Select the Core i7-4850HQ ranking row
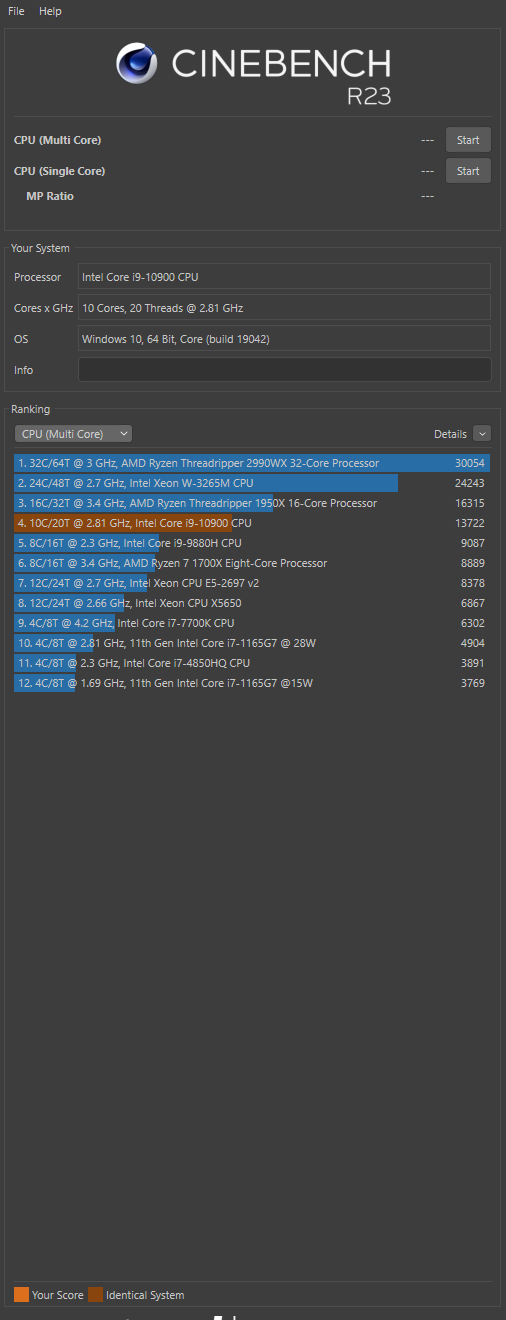The width and height of the screenshot is (506, 1320). click(x=252, y=663)
